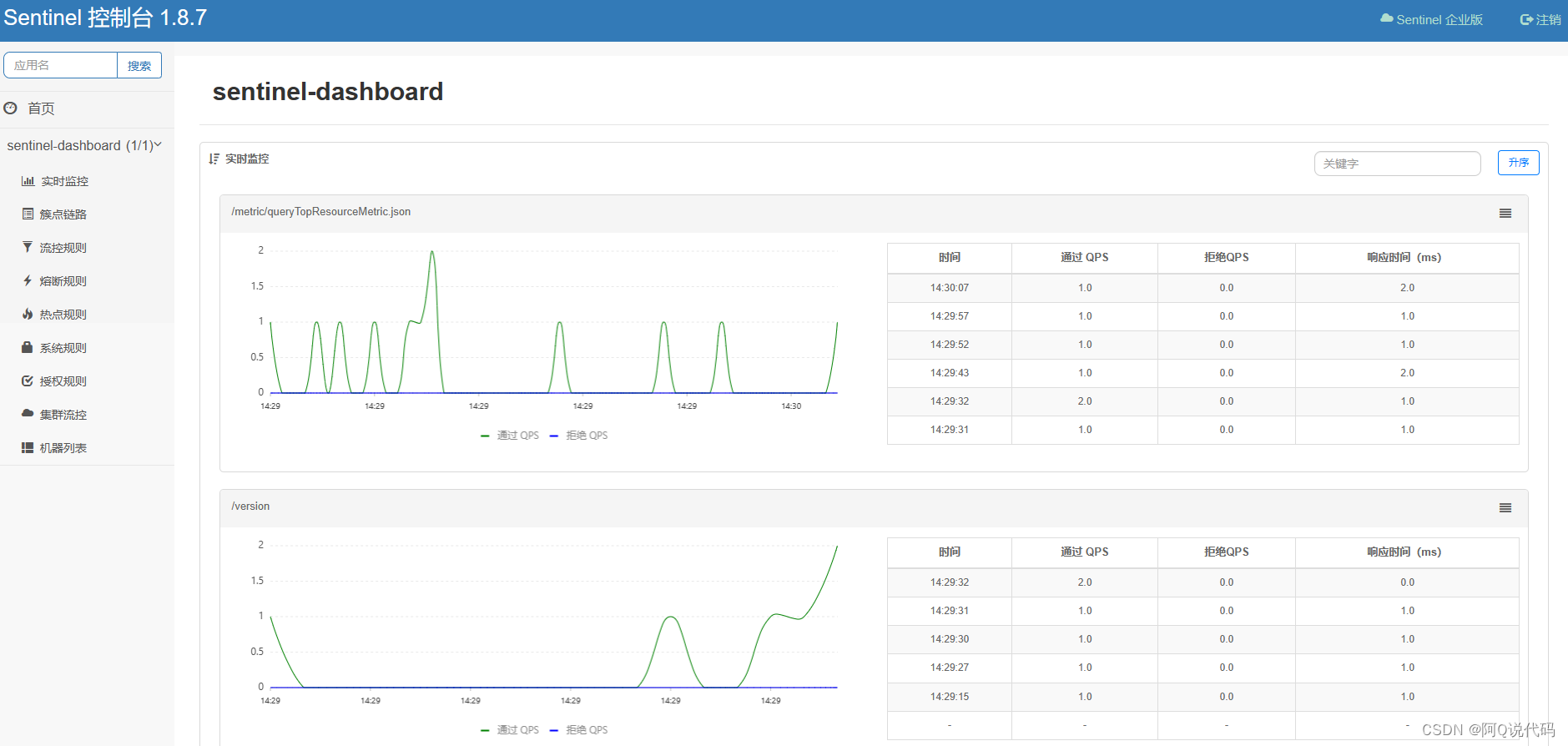Click the lock icon for 系统规则
1568x746 pixels.
28,348
